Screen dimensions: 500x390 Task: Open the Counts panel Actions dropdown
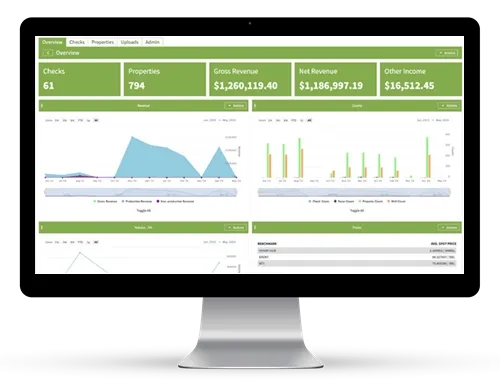[449, 106]
